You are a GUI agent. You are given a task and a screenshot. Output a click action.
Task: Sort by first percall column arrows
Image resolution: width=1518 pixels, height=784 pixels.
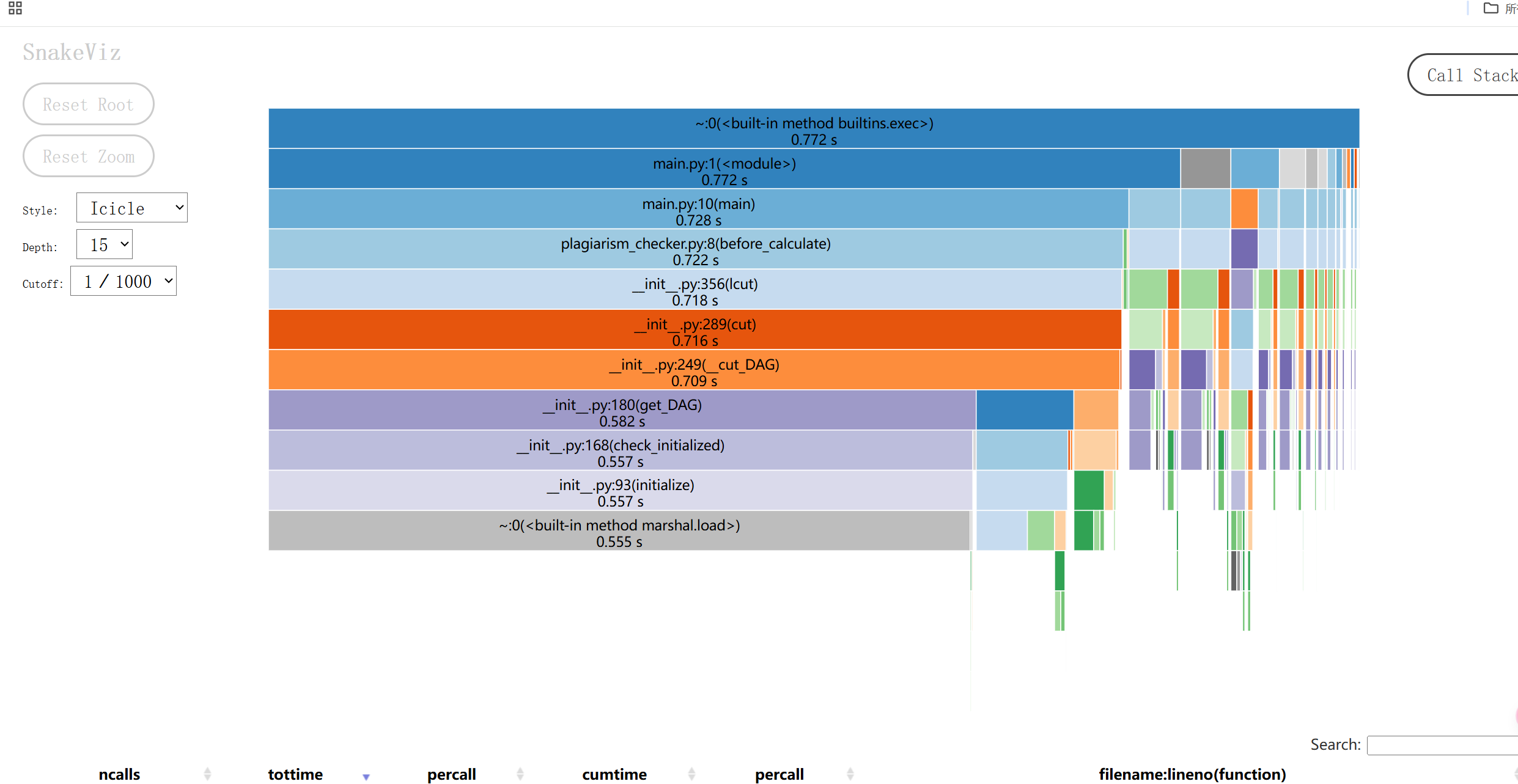click(x=520, y=774)
